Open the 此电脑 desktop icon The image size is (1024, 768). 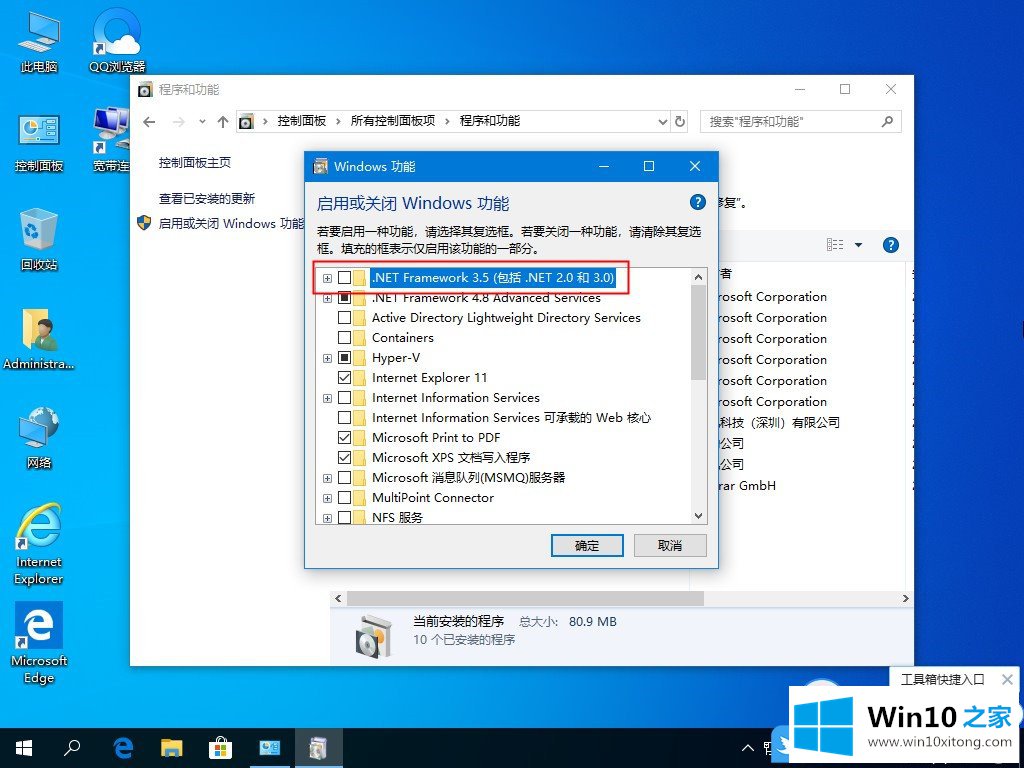pos(39,40)
